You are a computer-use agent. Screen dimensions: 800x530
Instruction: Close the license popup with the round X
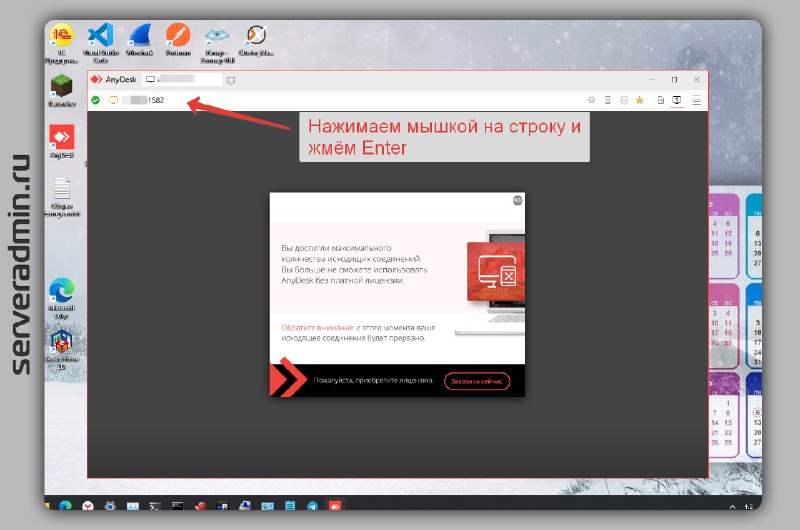517,200
